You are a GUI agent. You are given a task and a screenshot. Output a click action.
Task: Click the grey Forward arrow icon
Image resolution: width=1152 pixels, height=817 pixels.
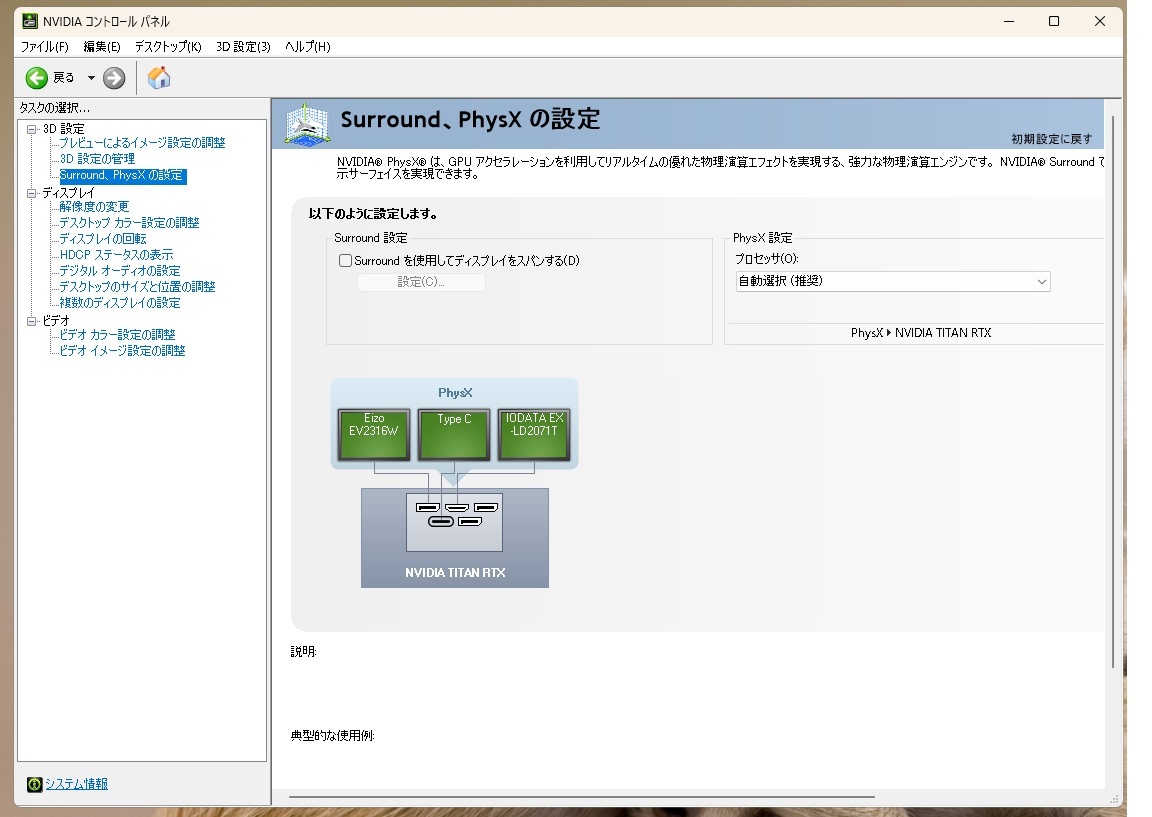click(x=114, y=78)
